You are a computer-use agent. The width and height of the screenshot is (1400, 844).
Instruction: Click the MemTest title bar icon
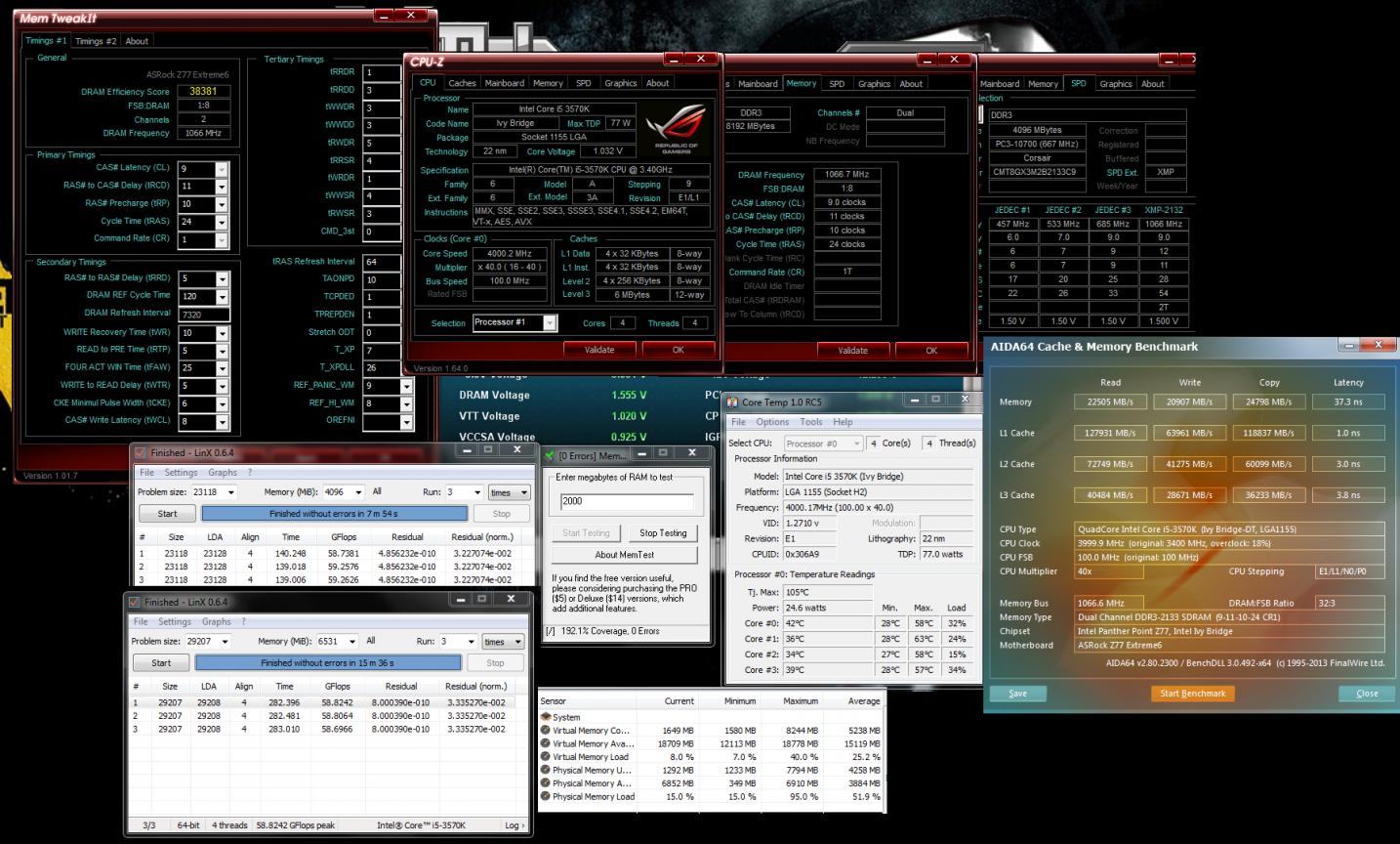[550, 455]
